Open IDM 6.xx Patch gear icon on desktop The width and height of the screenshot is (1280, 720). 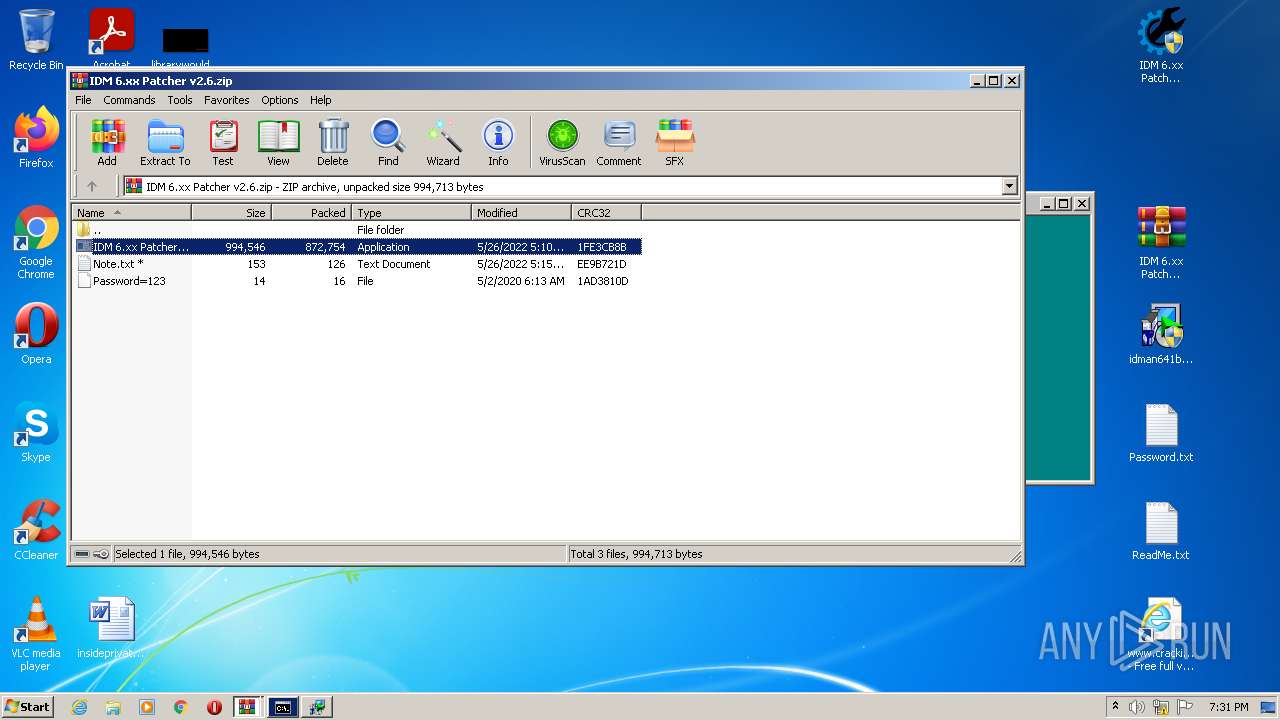(x=1161, y=46)
